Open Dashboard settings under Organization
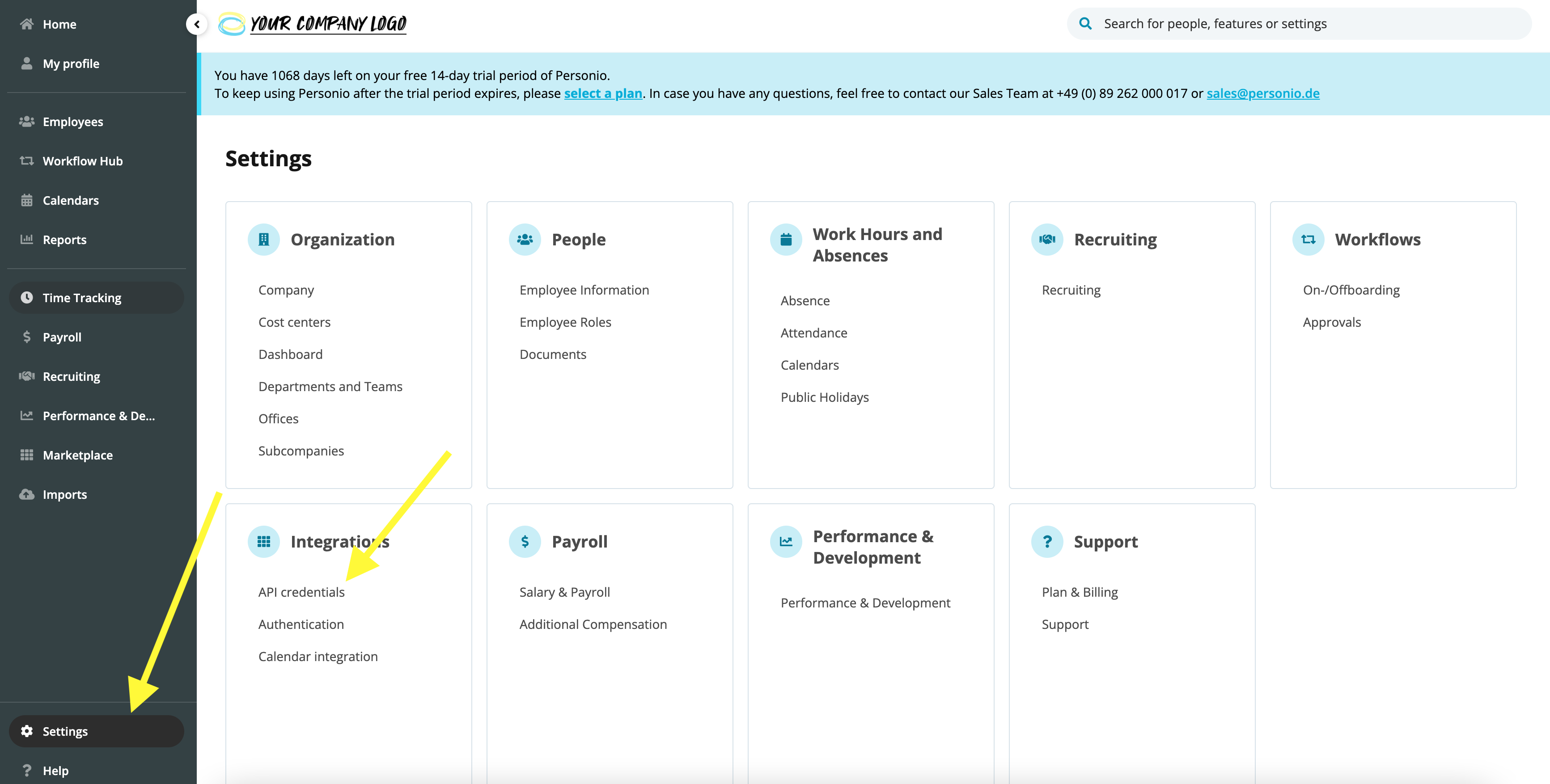Image resolution: width=1550 pixels, height=784 pixels. [x=290, y=354]
